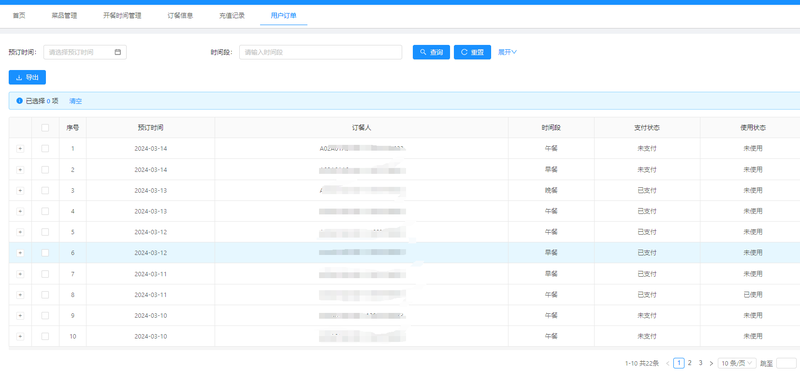The height and width of the screenshot is (381, 800).
Task: Select current page 1 in pagination
Action: (679, 363)
